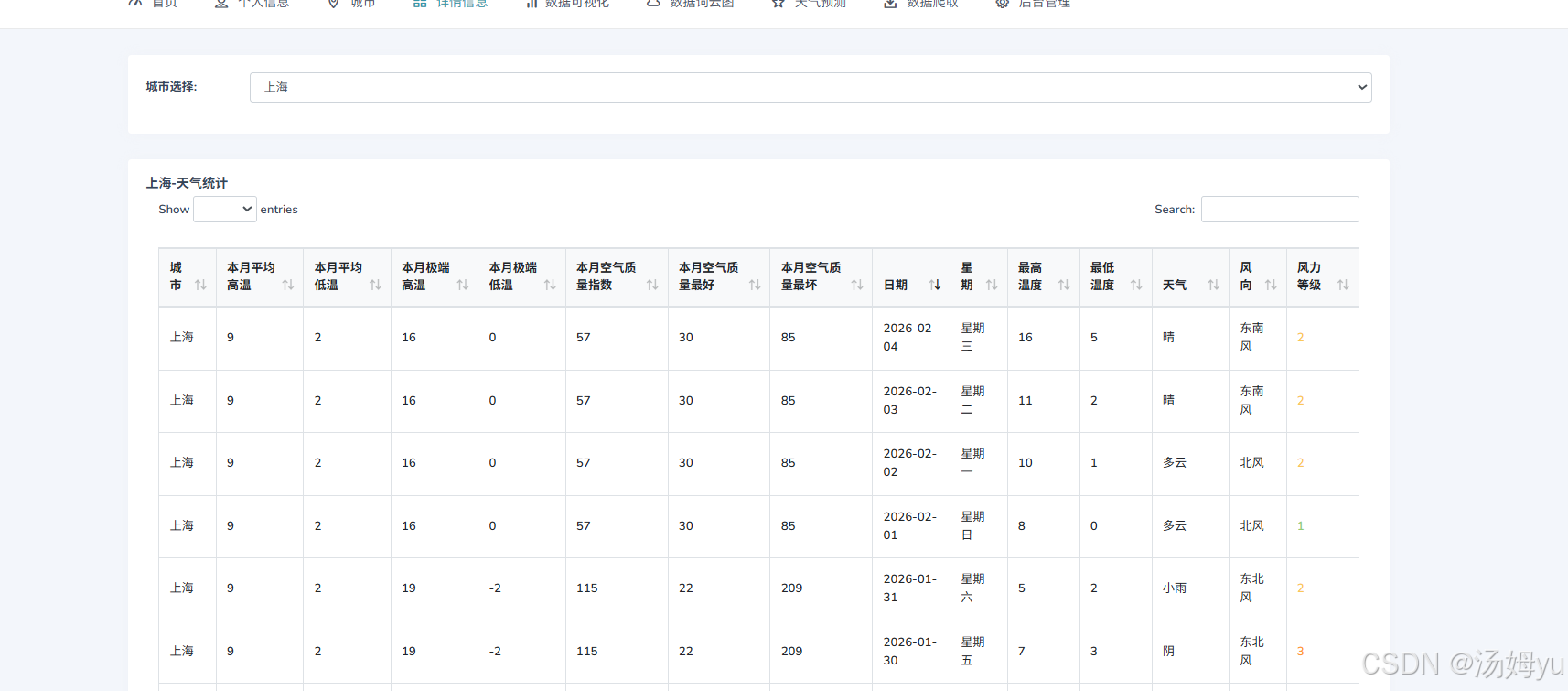The height and width of the screenshot is (691, 1568).
Task: Sort by 风向 column arrows
Action: [1271, 285]
